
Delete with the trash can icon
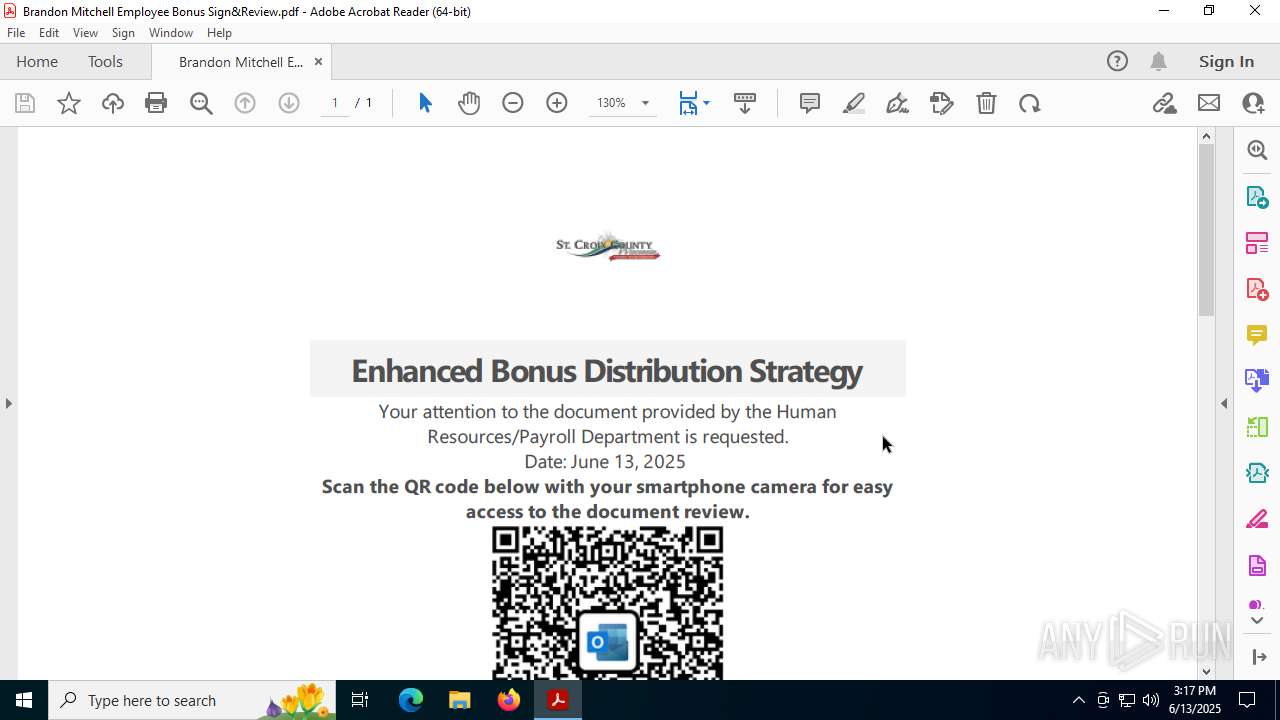pyautogui.click(x=986, y=103)
